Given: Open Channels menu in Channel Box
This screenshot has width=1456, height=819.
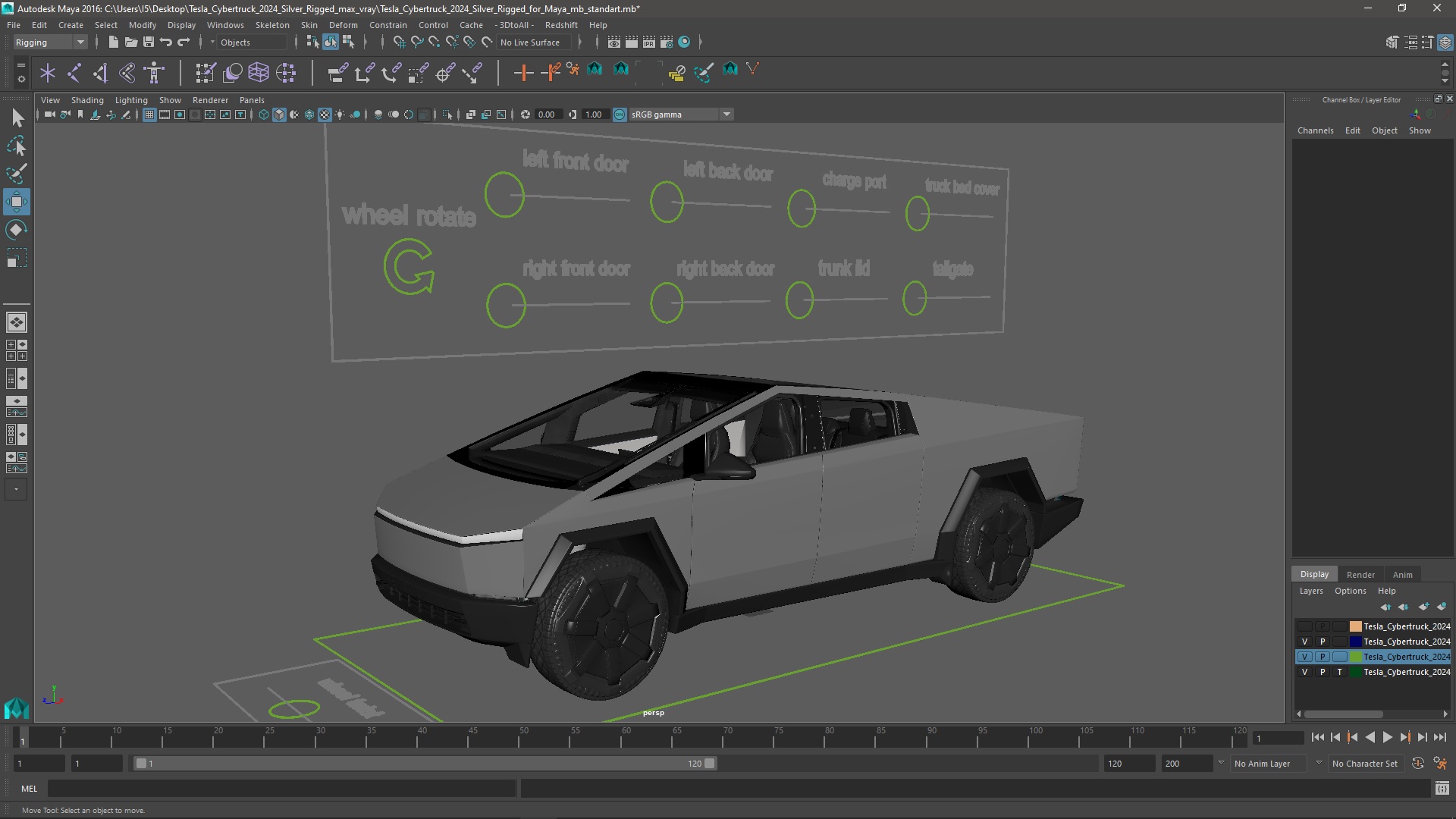Looking at the screenshot, I should coord(1315,130).
